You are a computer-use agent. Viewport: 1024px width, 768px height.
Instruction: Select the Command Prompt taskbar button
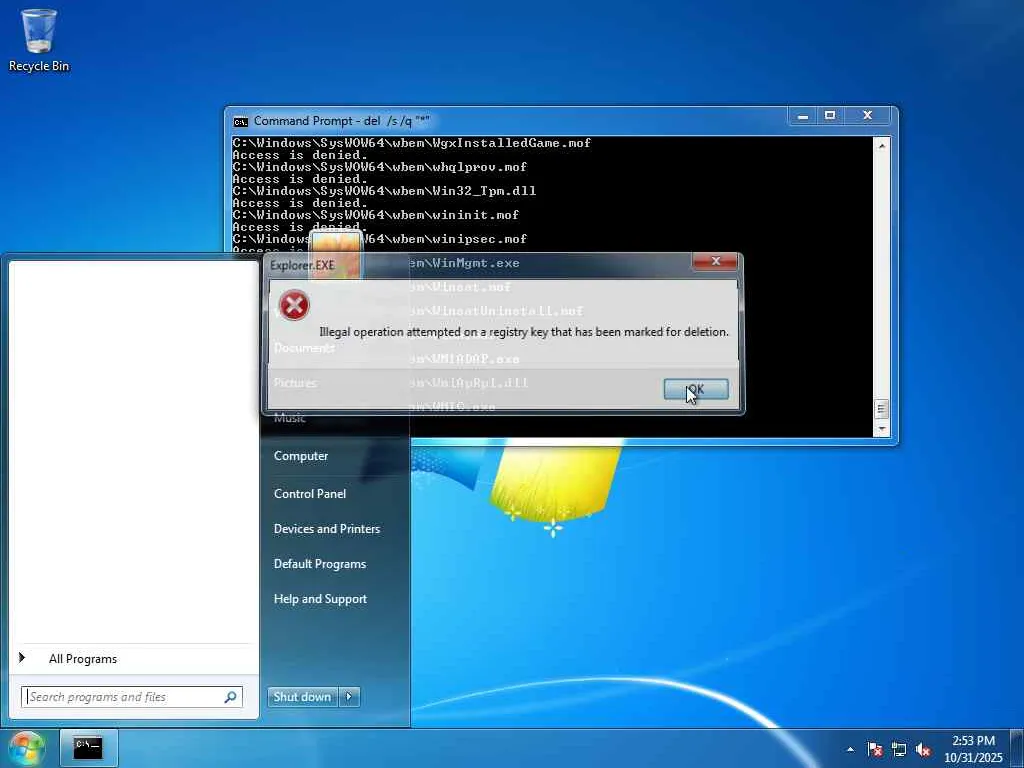[x=89, y=748]
